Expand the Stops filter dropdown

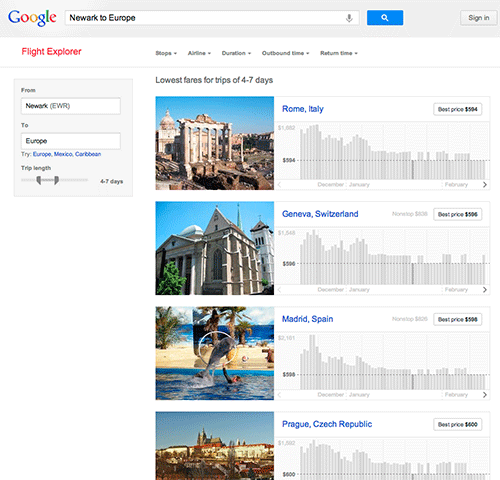(166, 53)
